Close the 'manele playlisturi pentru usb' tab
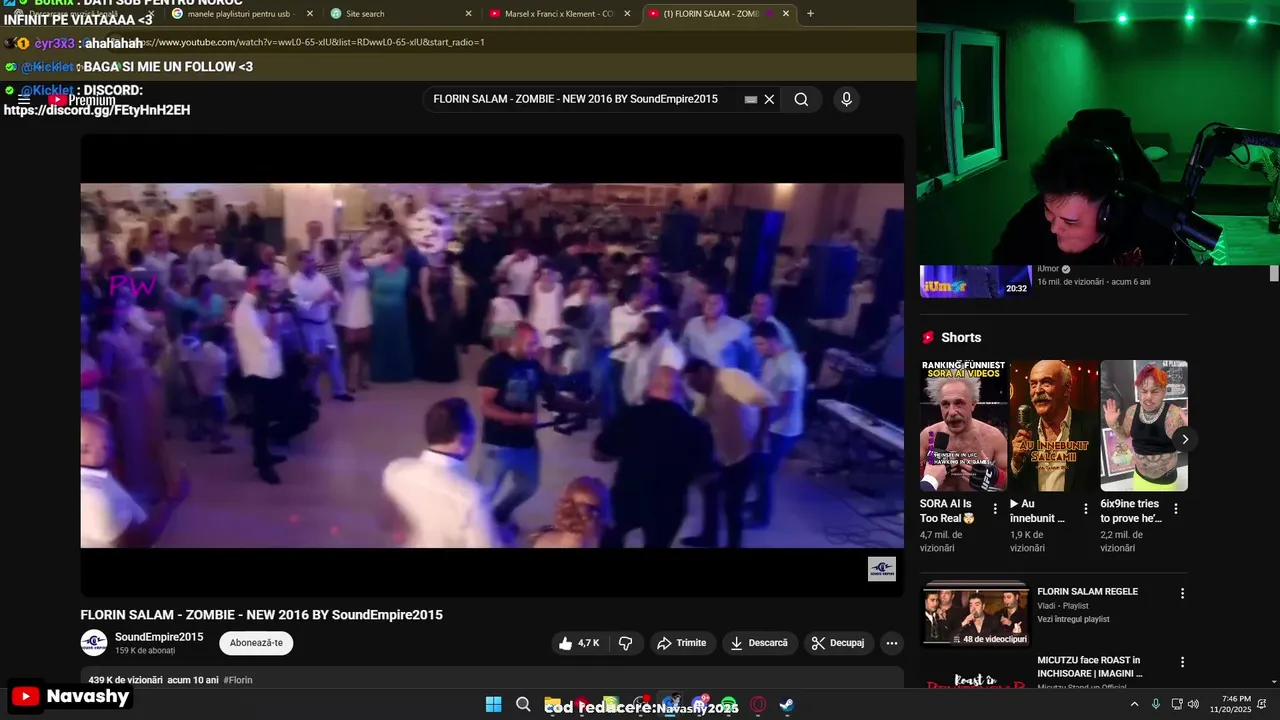1280x720 pixels. point(310,14)
